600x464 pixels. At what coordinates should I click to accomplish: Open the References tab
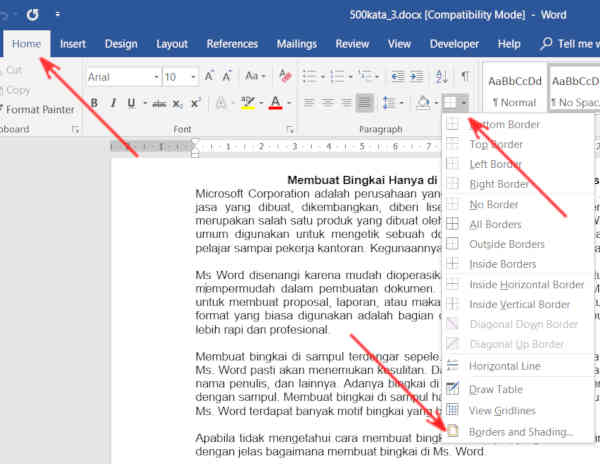pyautogui.click(x=232, y=44)
